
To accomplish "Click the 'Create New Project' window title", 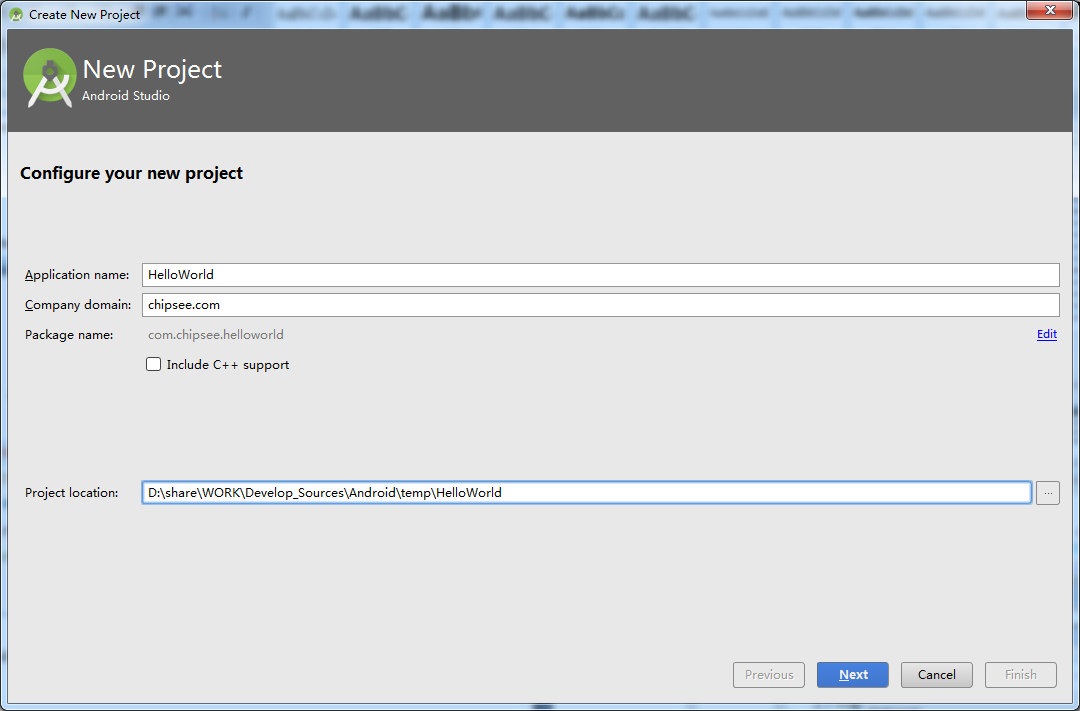I will (x=85, y=14).
